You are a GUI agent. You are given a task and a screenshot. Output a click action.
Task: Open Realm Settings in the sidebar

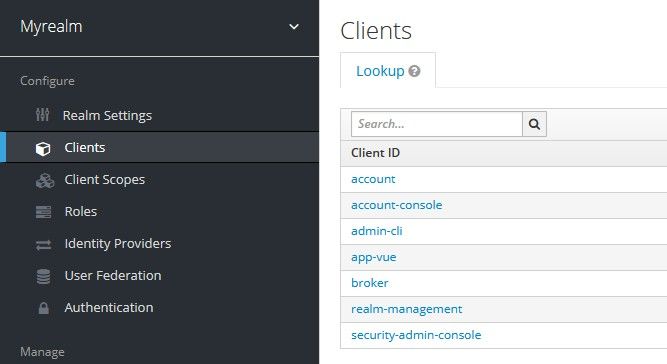(107, 115)
